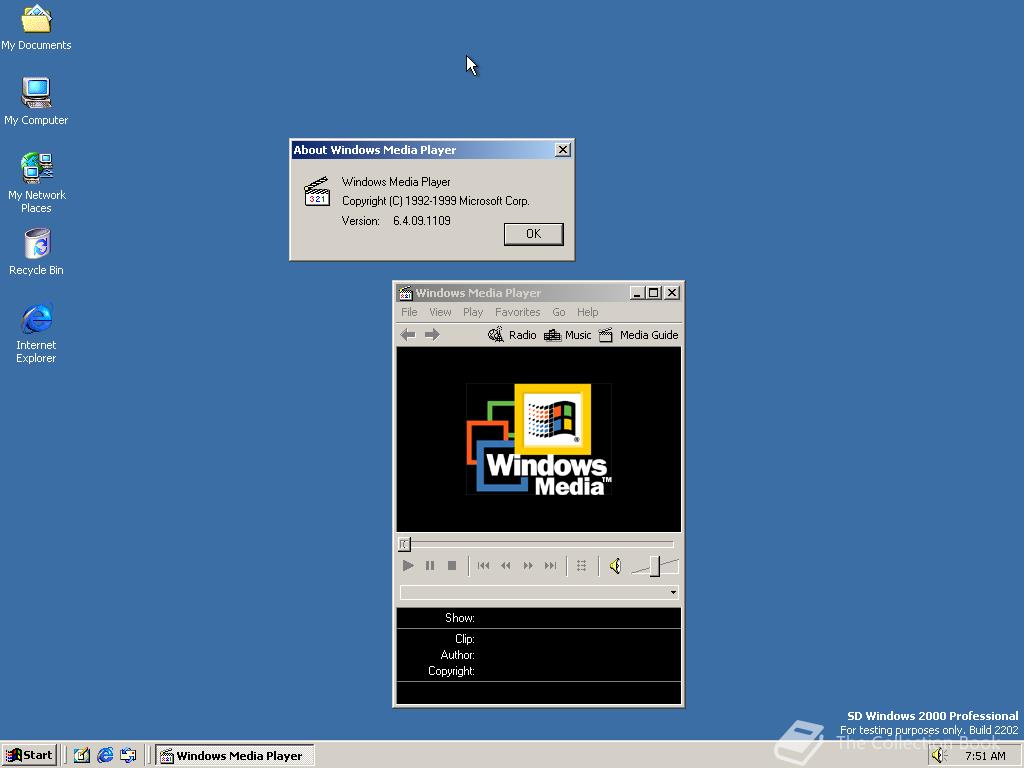Screen dimensions: 1024x768
Task: Click the Copyright: label in info panel
Action: 451,671
